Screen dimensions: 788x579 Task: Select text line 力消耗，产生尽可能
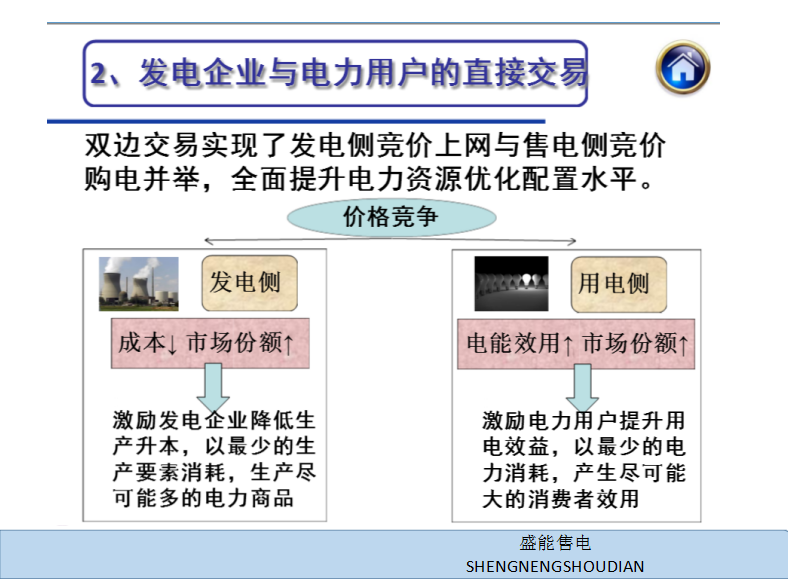tap(583, 473)
